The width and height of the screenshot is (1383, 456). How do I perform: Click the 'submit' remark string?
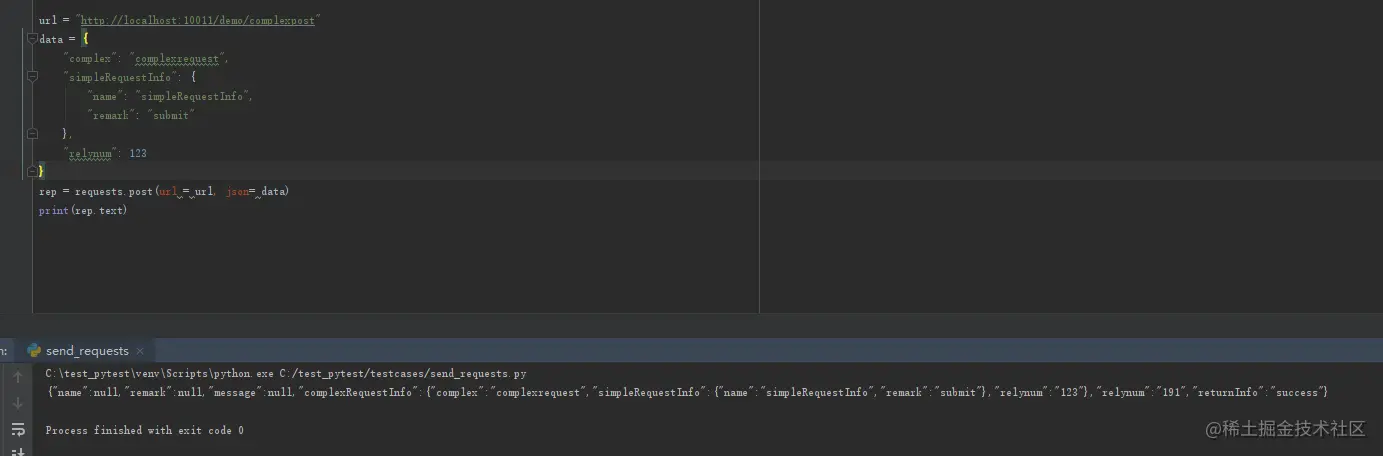click(x=170, y=115)
